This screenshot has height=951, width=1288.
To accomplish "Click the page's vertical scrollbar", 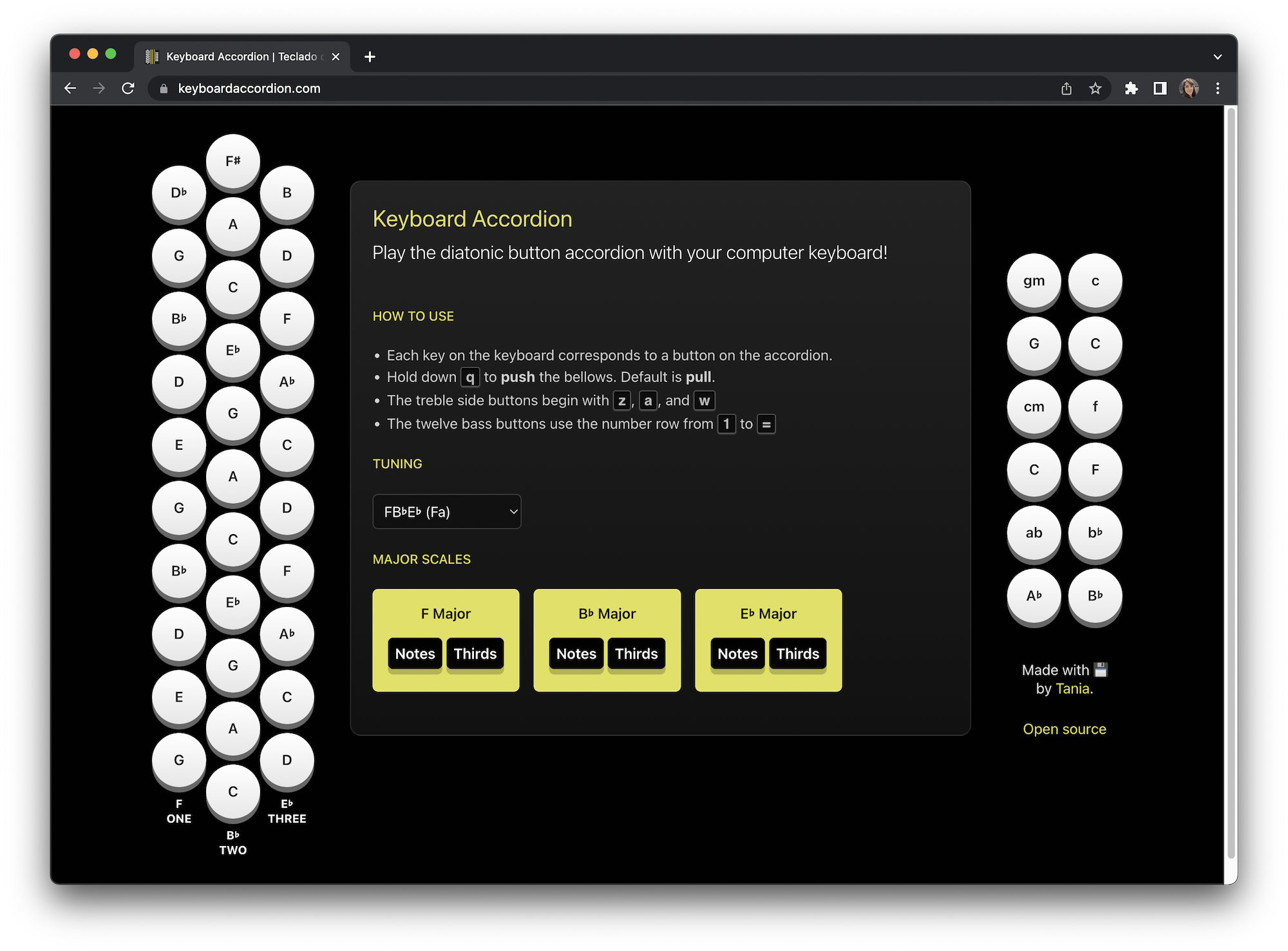I will pyautogui.click(x=1231, y=483).
